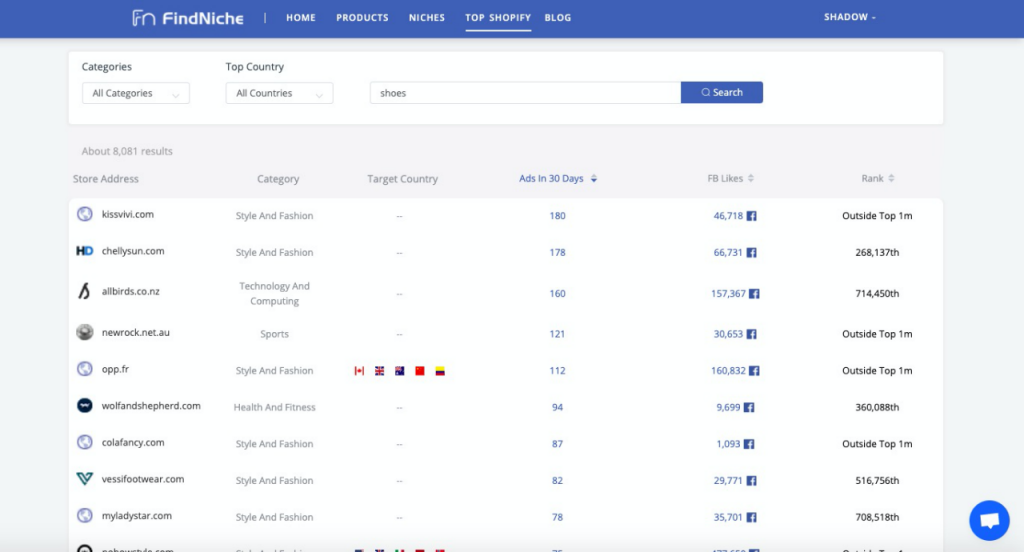Open the PRODUCTS nav item
This screenshot has width=1024, height=552.
362,18
